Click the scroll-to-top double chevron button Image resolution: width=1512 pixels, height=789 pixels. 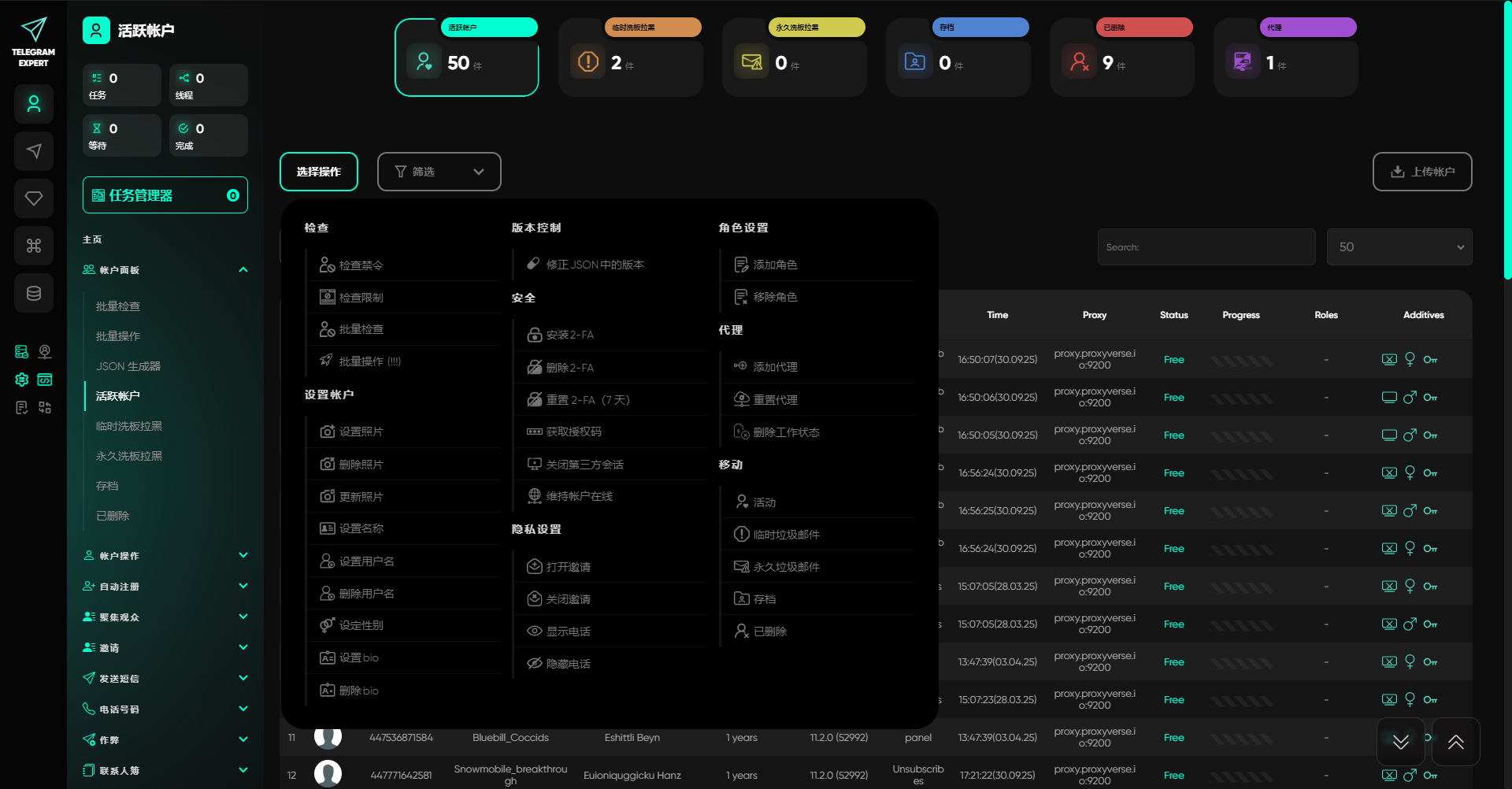(x=1455, y=742)
